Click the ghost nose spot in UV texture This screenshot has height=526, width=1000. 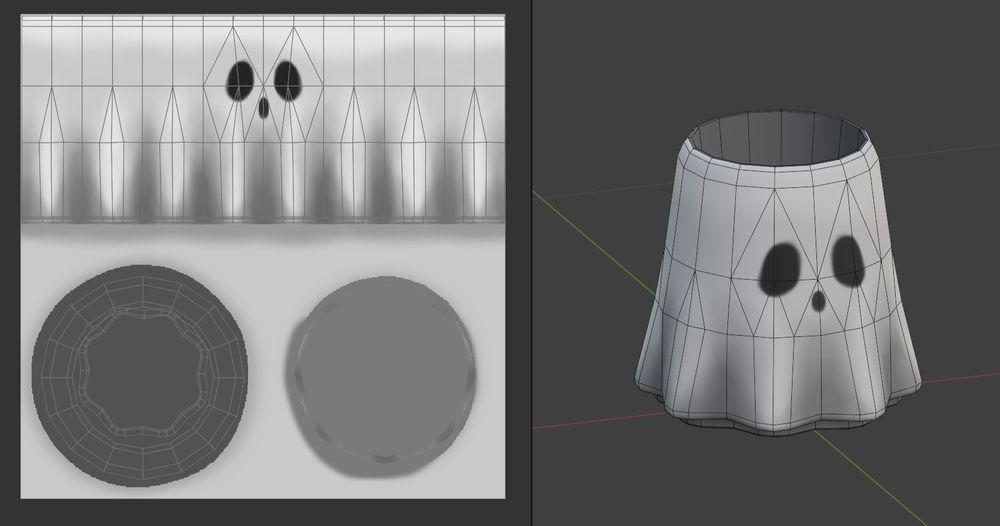[263, 108]
